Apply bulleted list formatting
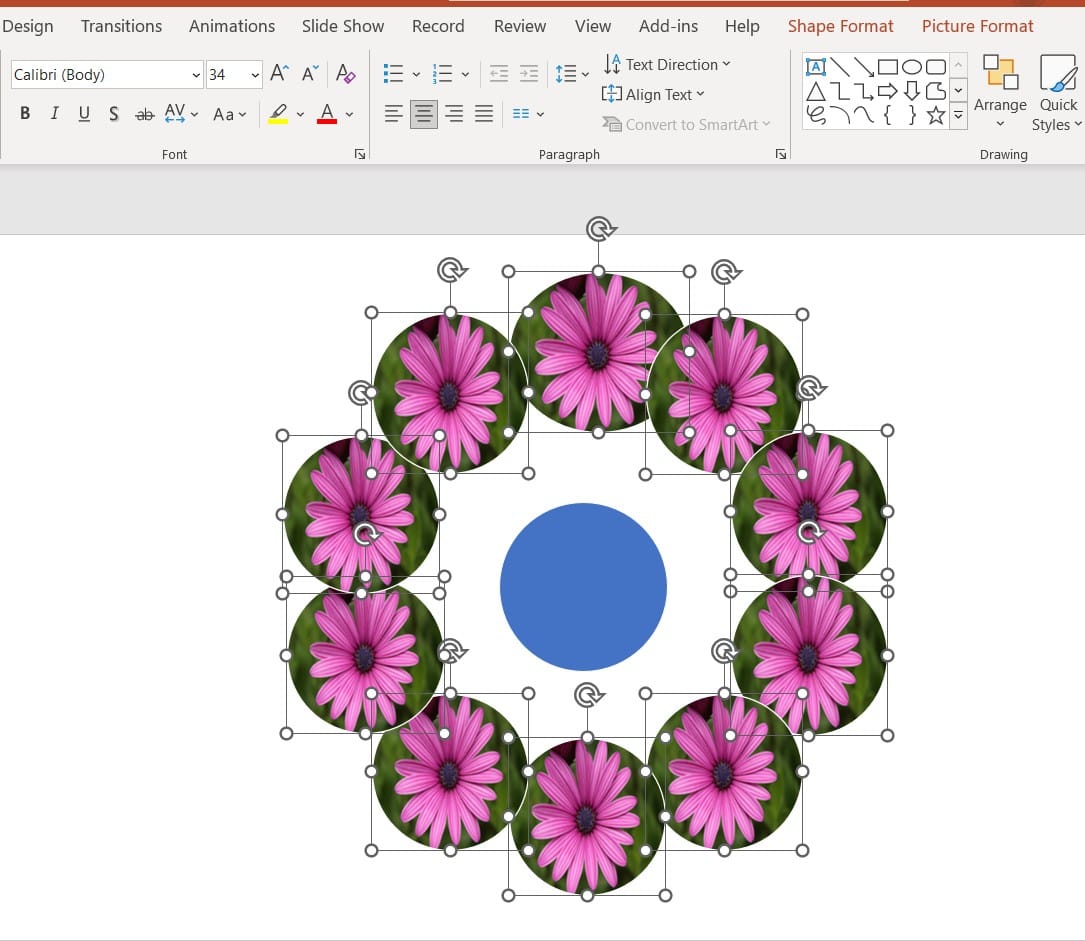 click(x=394, y=73)
